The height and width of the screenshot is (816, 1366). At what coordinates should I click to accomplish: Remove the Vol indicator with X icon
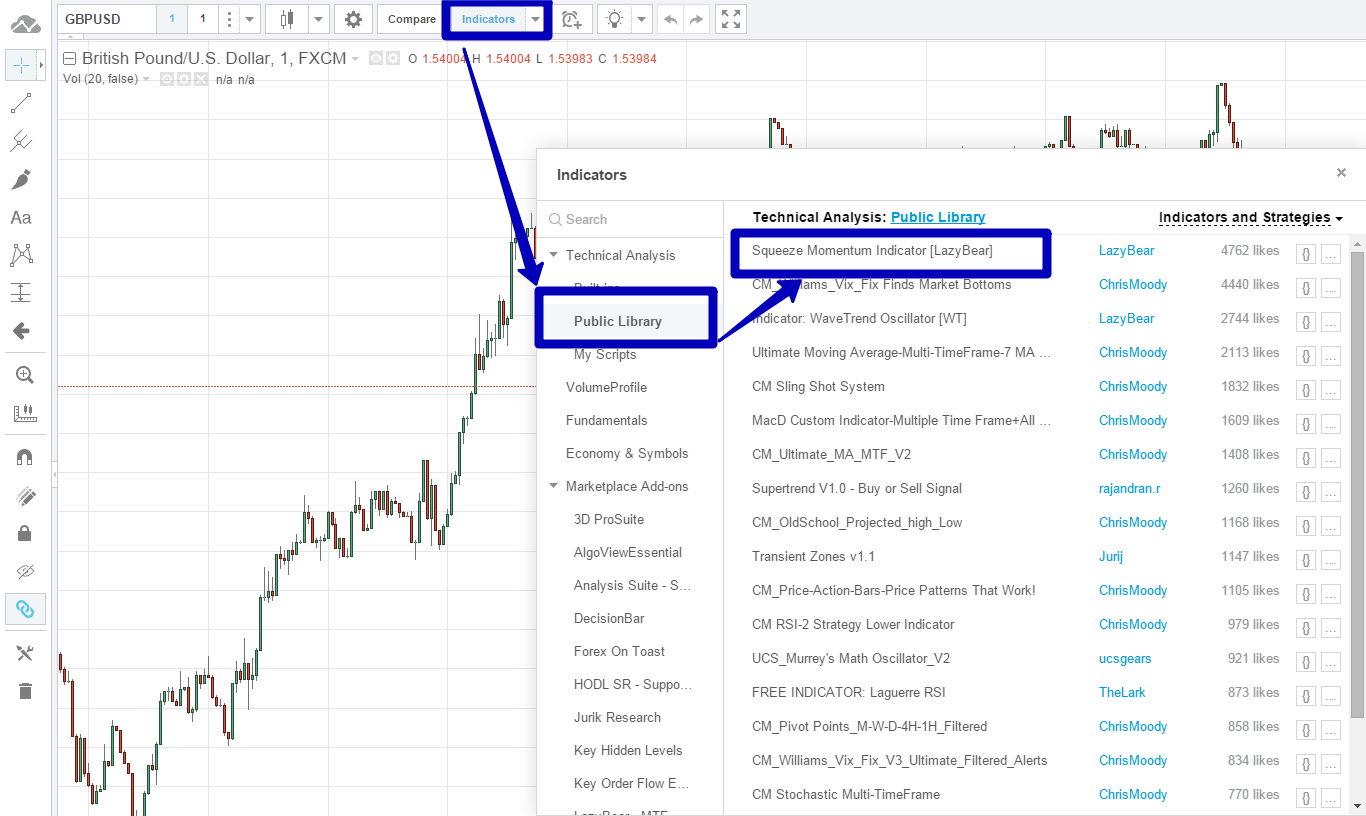[x=202, y=79]
